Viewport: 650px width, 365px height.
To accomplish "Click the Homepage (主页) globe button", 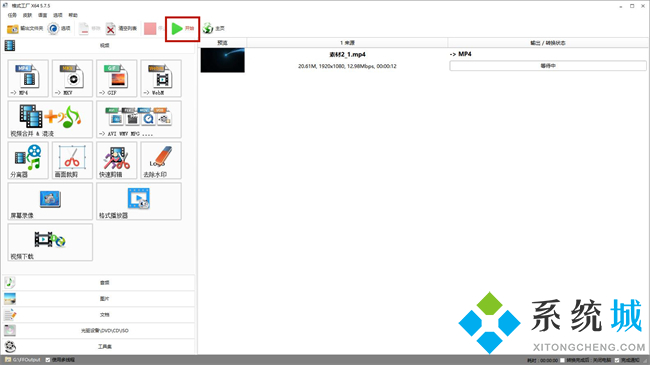I will [x=213, y=28].
